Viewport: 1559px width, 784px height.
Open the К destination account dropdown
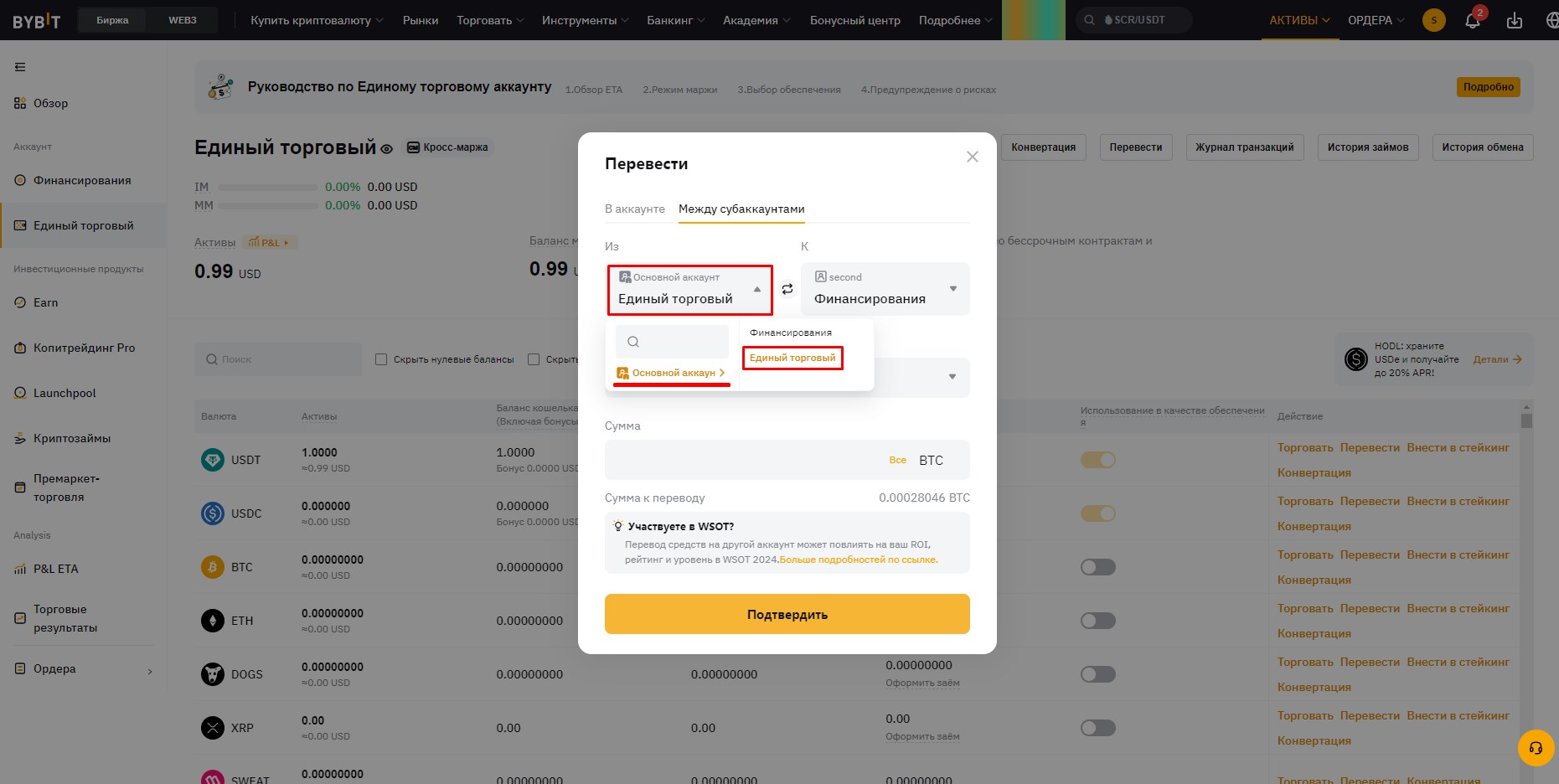pyautogui.click(x=885, y=289)
